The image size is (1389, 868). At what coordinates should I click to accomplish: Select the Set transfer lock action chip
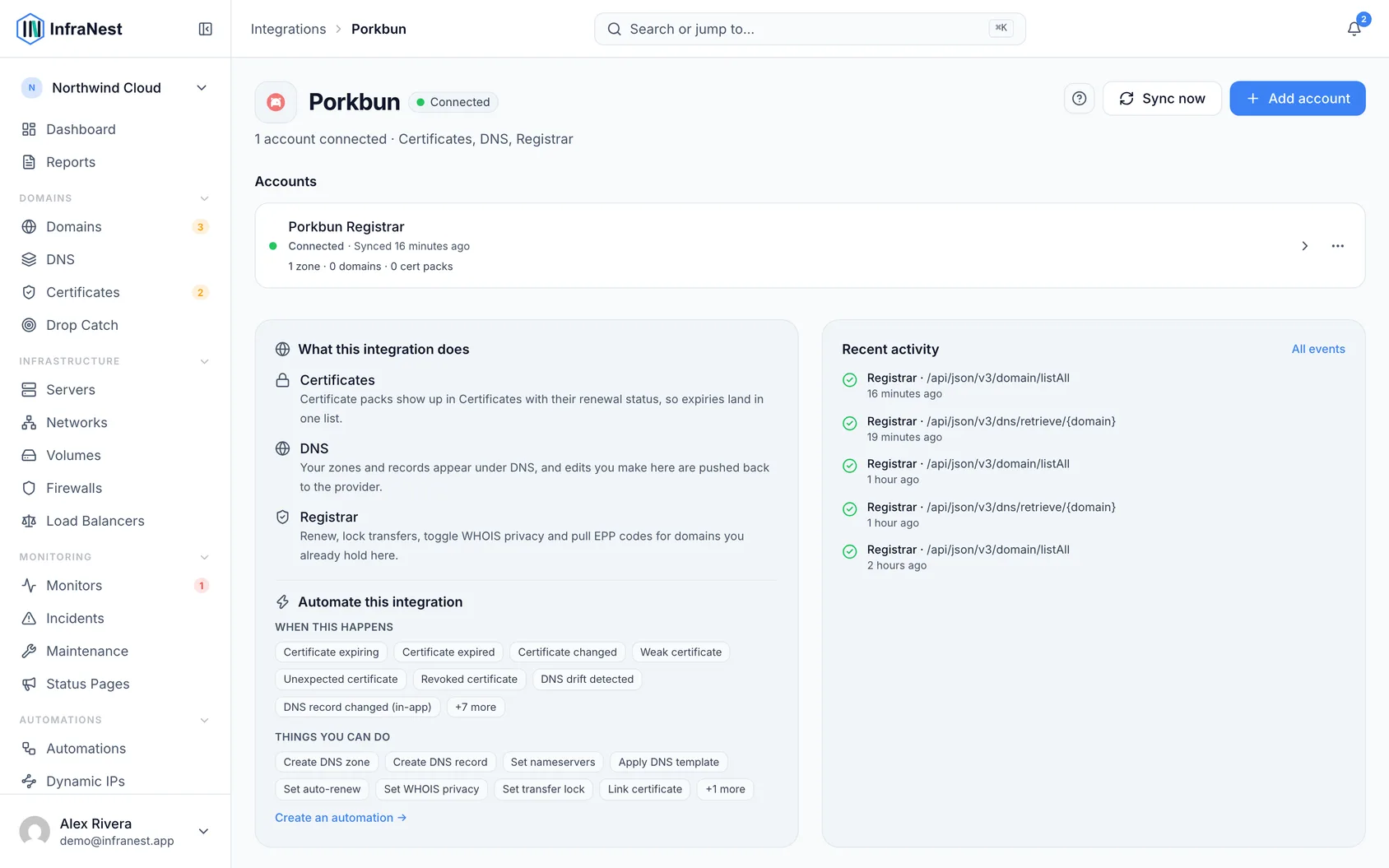point(544,789)
